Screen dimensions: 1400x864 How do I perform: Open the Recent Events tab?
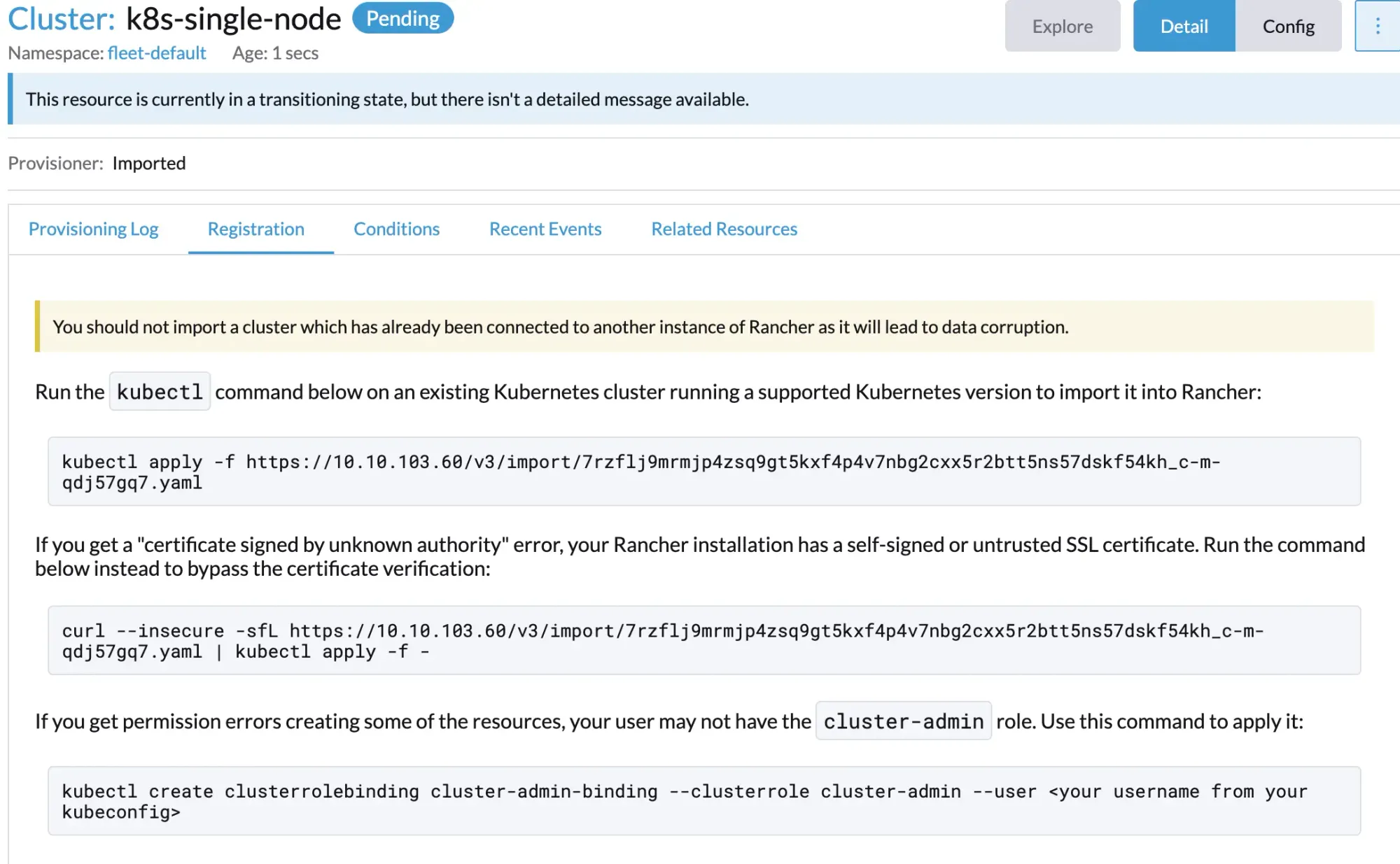pos(545,229)
